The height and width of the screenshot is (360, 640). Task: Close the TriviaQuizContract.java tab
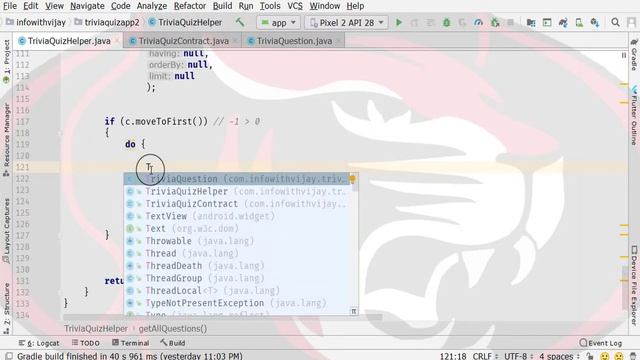(x=235, y=41)
